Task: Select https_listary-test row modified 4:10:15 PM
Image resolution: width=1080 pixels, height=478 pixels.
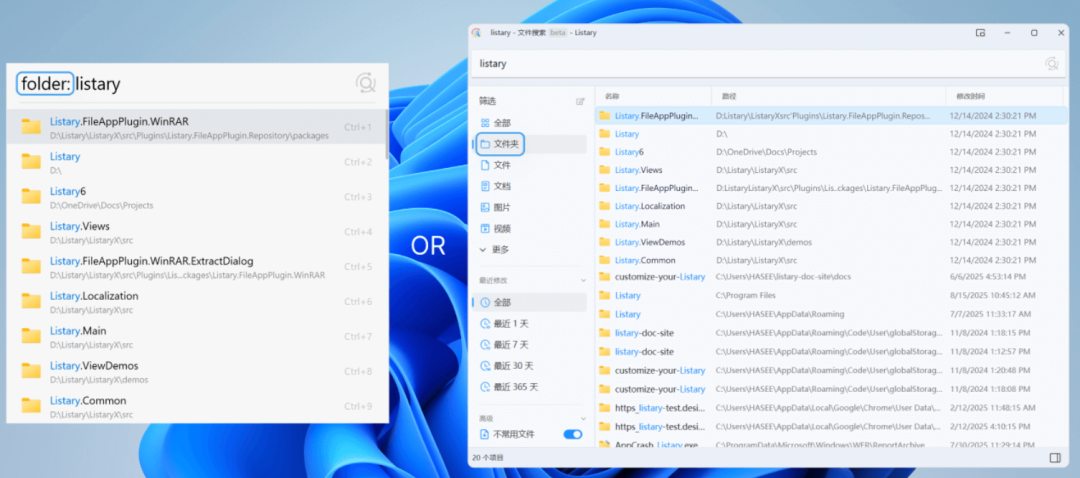Action: pos(831,426)
